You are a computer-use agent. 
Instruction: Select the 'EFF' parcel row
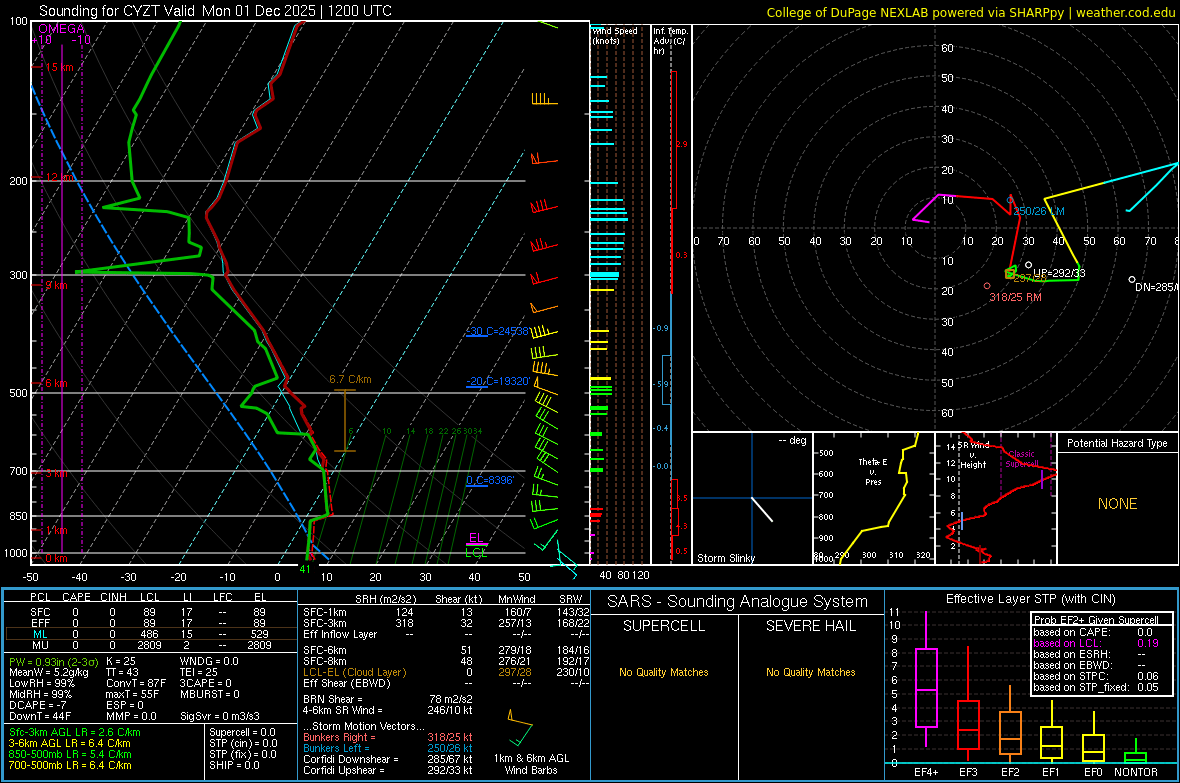click(150, 623)
